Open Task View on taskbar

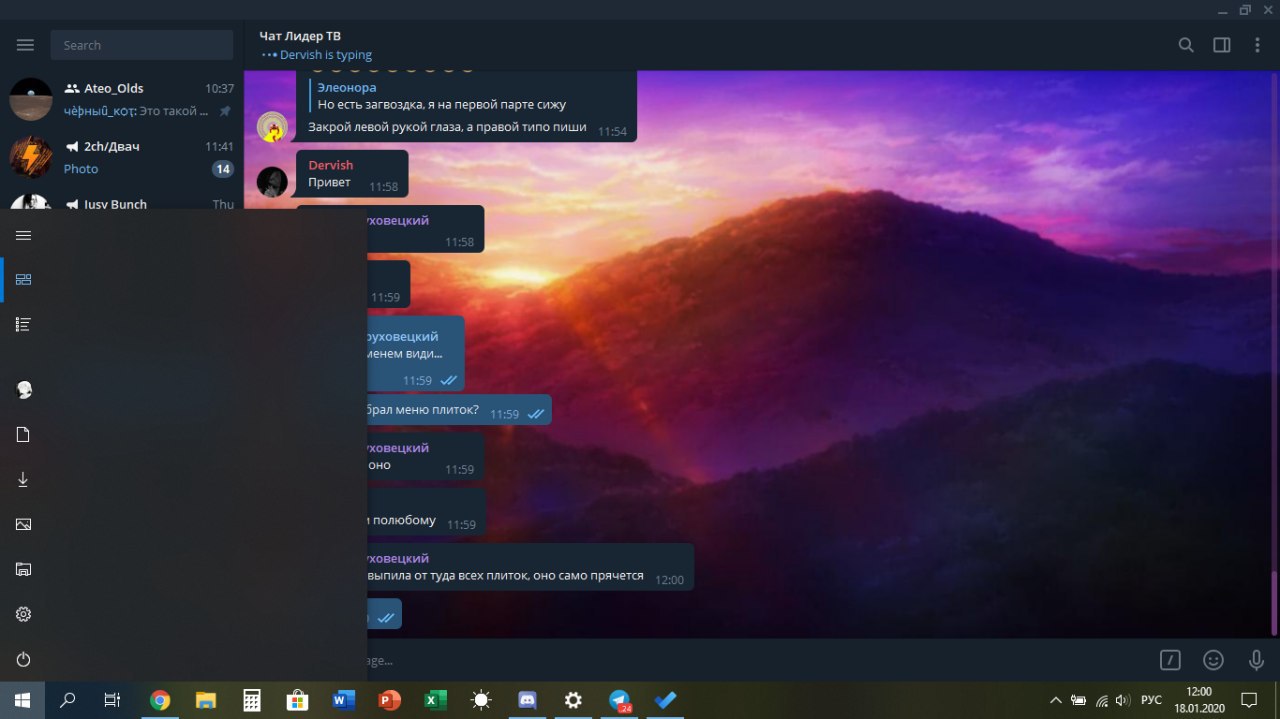(x=113, y=700)
